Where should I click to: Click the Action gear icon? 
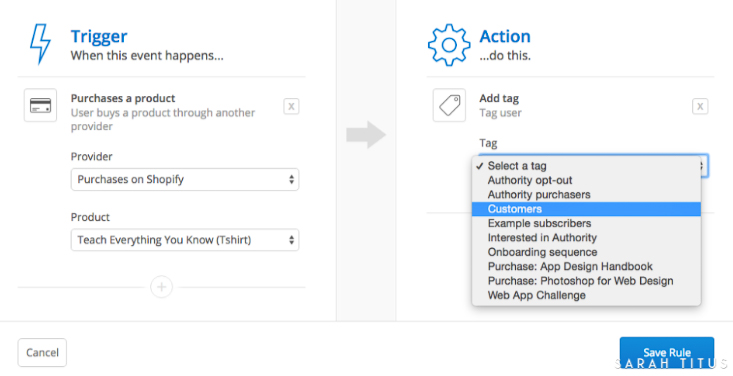click(449, 45)
